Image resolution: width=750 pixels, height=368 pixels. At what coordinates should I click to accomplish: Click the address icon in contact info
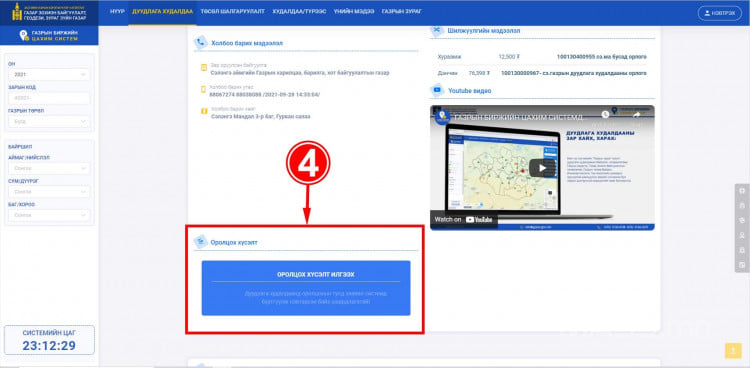(x=204, y=112)
